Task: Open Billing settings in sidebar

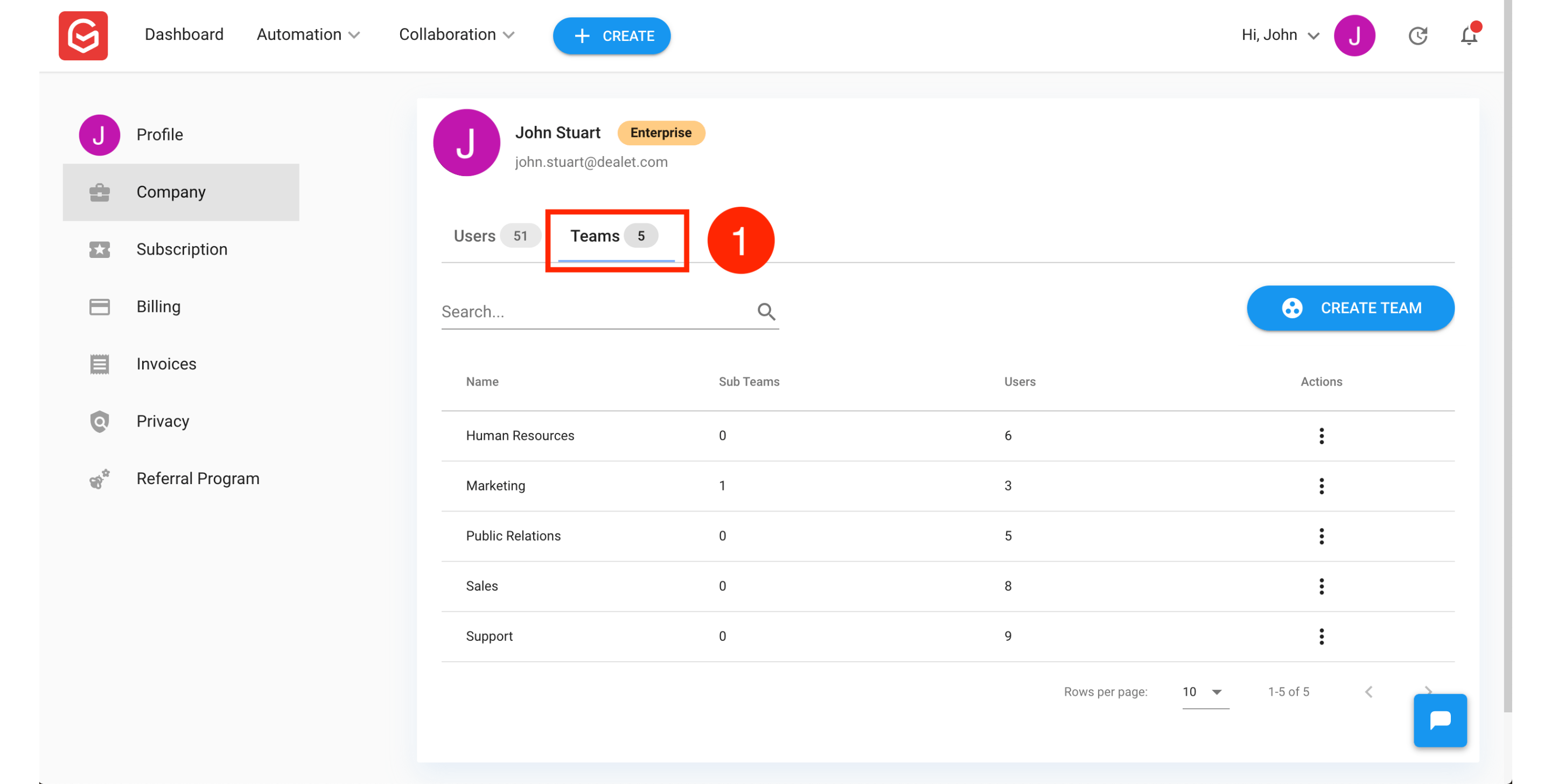Action: pos(158,306)
